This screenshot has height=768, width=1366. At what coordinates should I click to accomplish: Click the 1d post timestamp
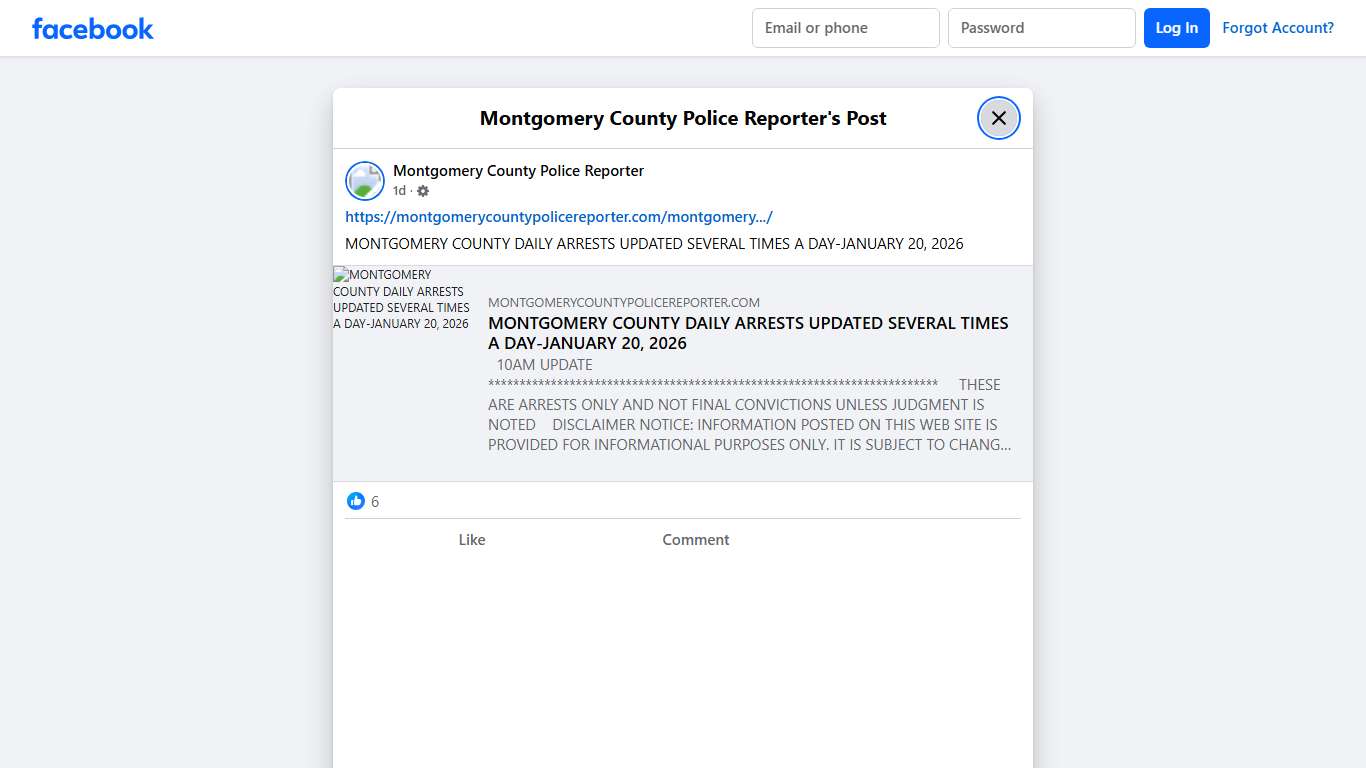pos(397,190)
